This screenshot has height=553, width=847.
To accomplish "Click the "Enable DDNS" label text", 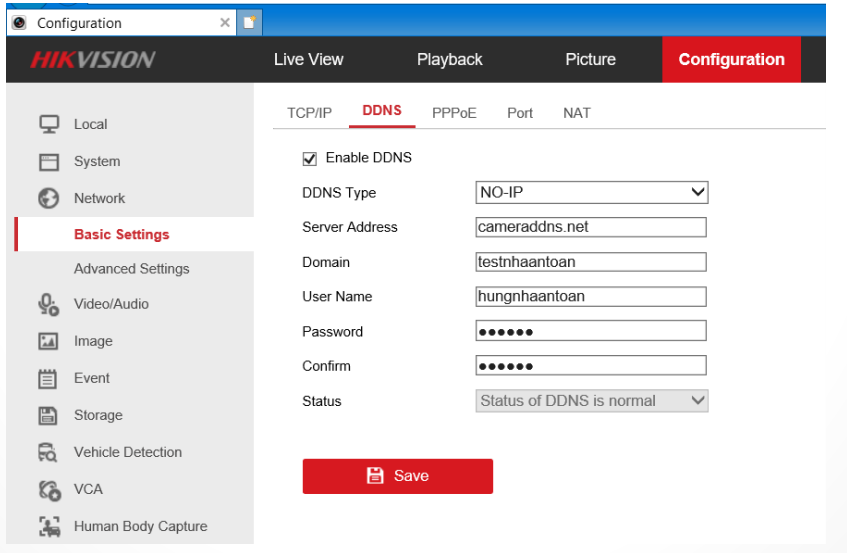I will pos(369,158).
